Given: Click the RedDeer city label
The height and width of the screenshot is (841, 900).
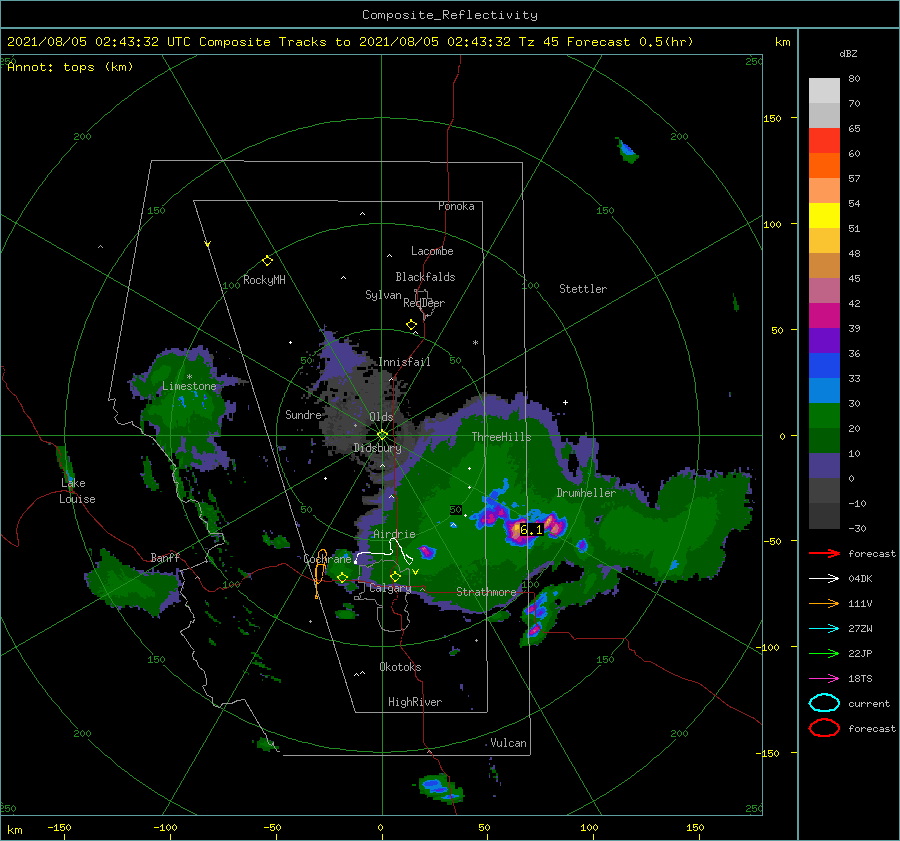Looking at the screenshot, I should [x=424, y=303].
